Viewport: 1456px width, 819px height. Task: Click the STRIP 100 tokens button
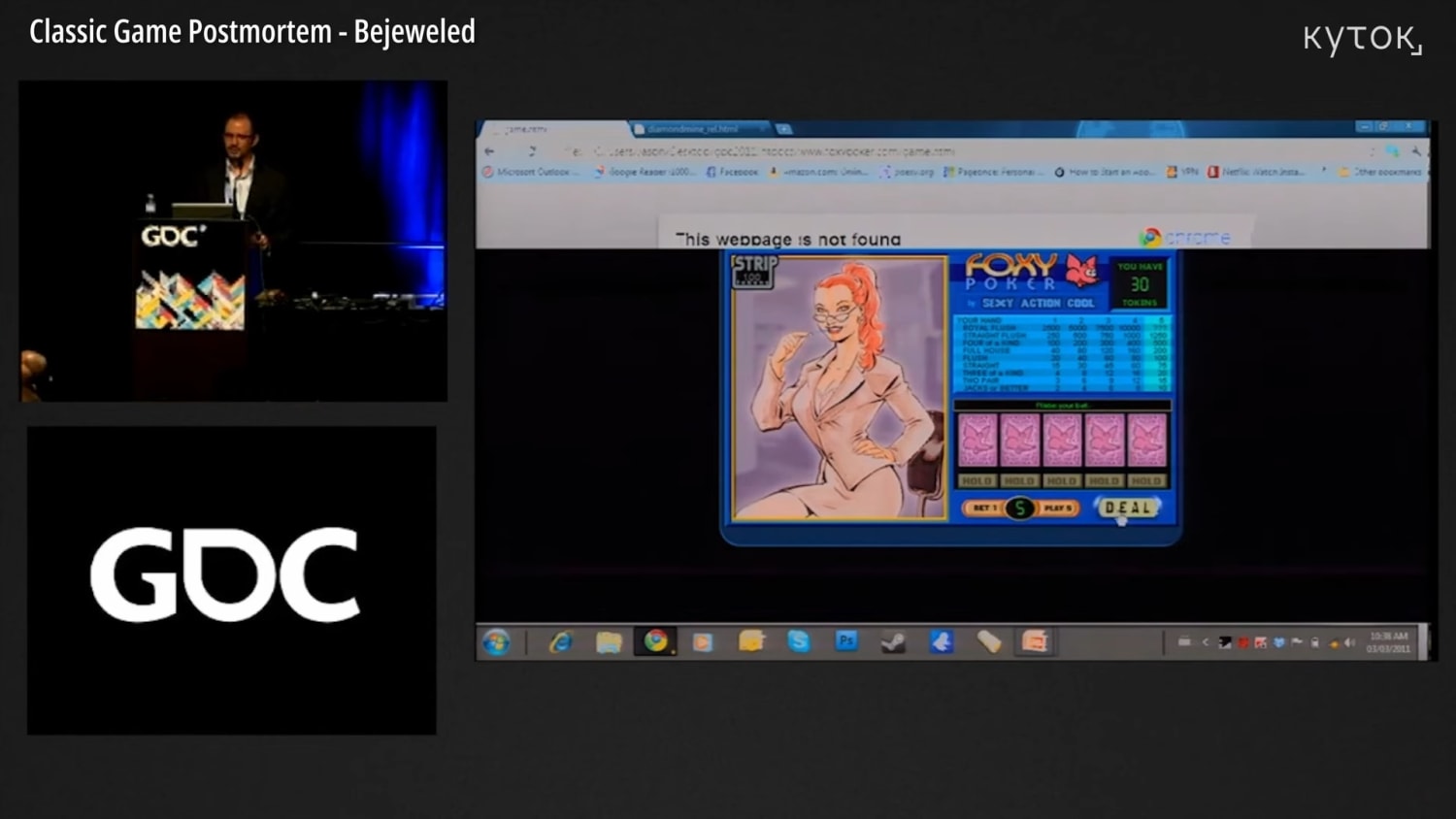pyautogui.click(x=753, y=272)
